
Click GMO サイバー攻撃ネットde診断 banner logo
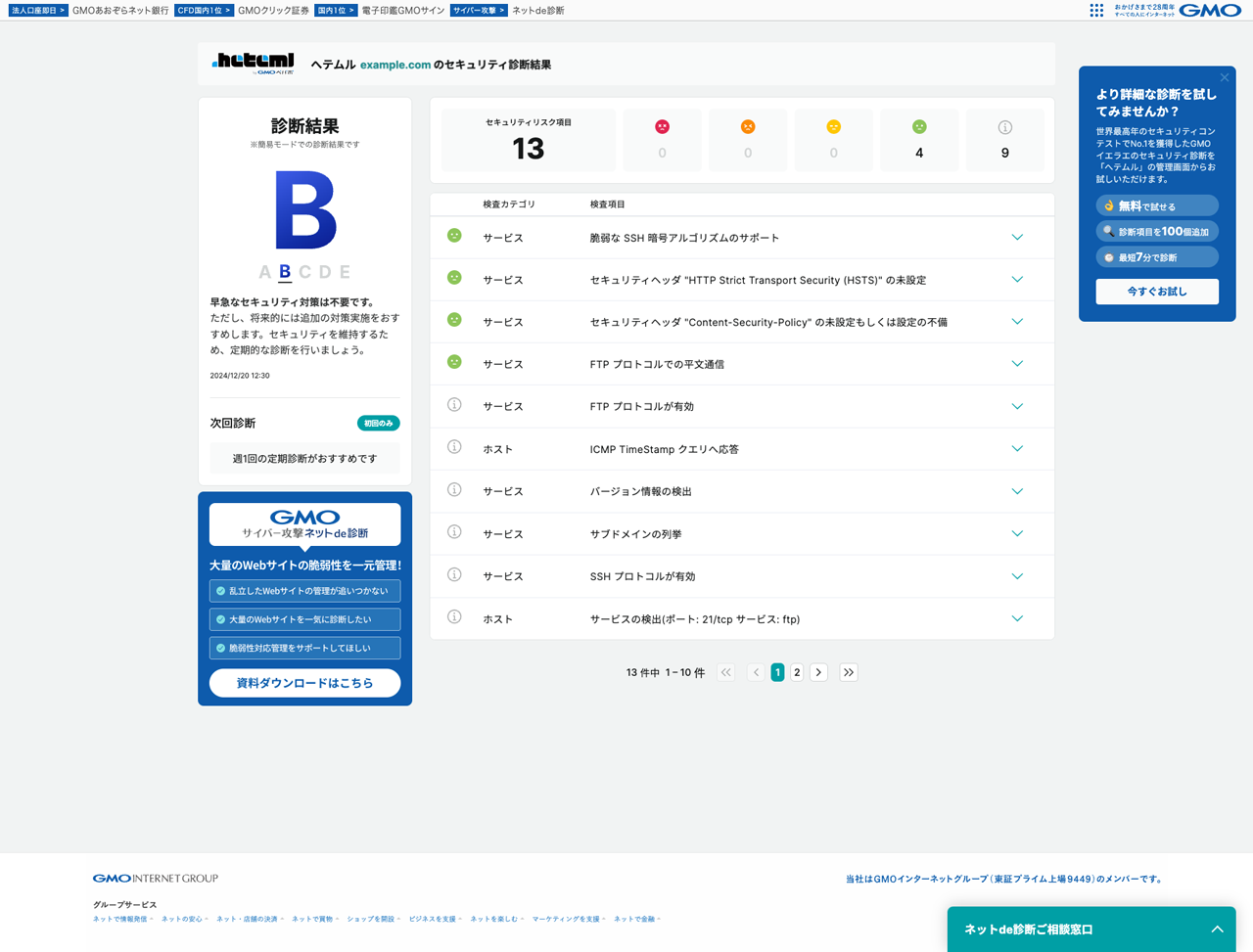pos(304,524)
